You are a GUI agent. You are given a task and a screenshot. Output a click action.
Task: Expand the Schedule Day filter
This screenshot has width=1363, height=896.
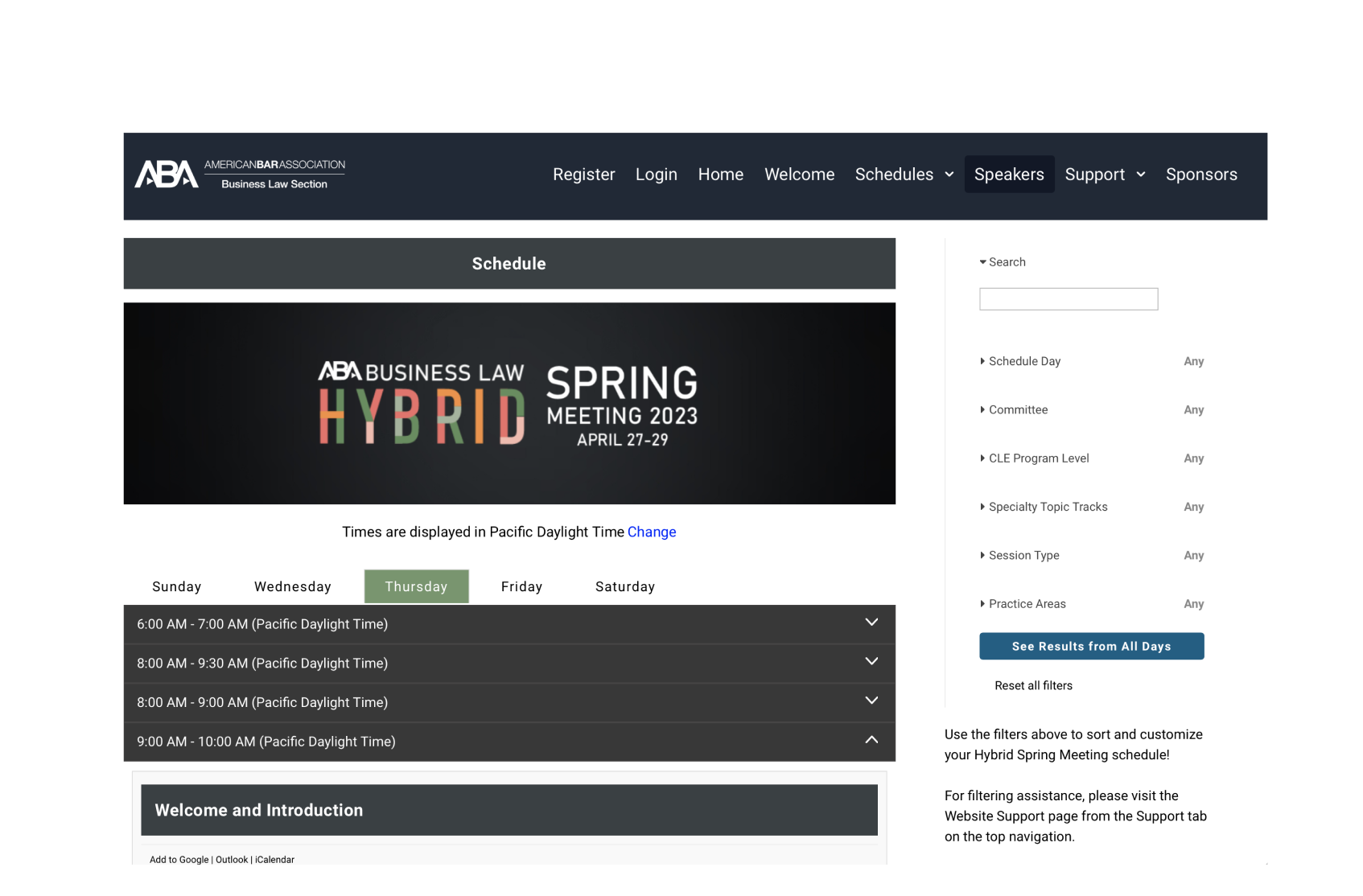click(1092, 361)
